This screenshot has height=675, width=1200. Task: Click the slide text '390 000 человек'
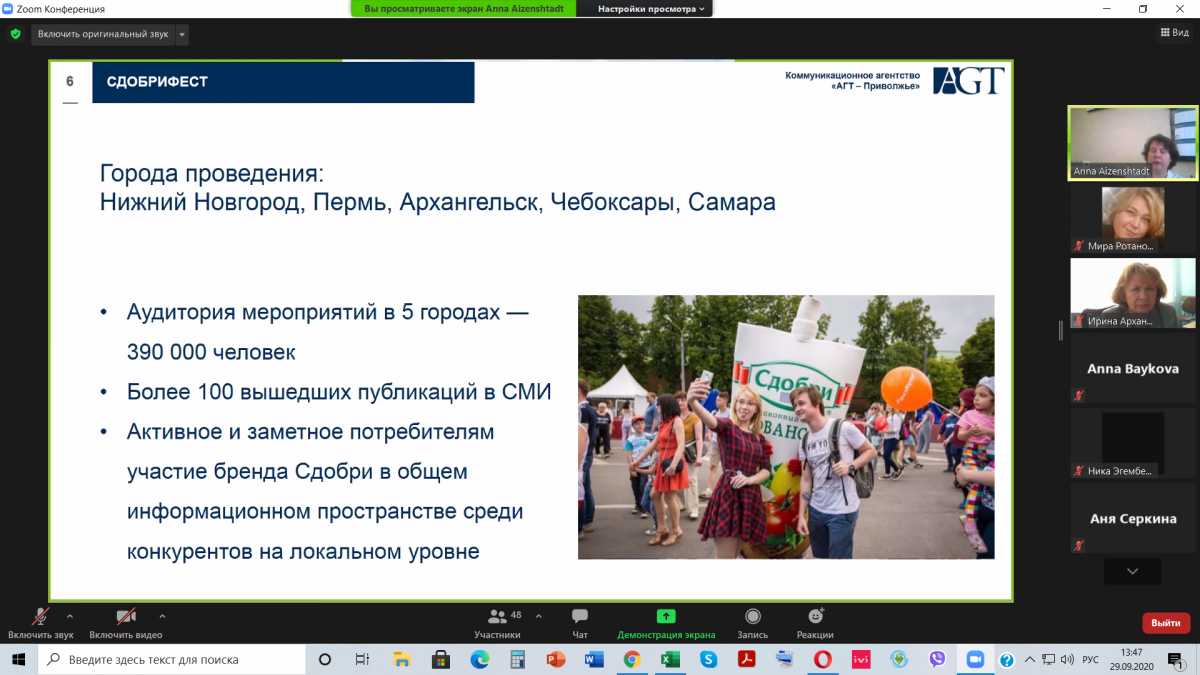211,352
